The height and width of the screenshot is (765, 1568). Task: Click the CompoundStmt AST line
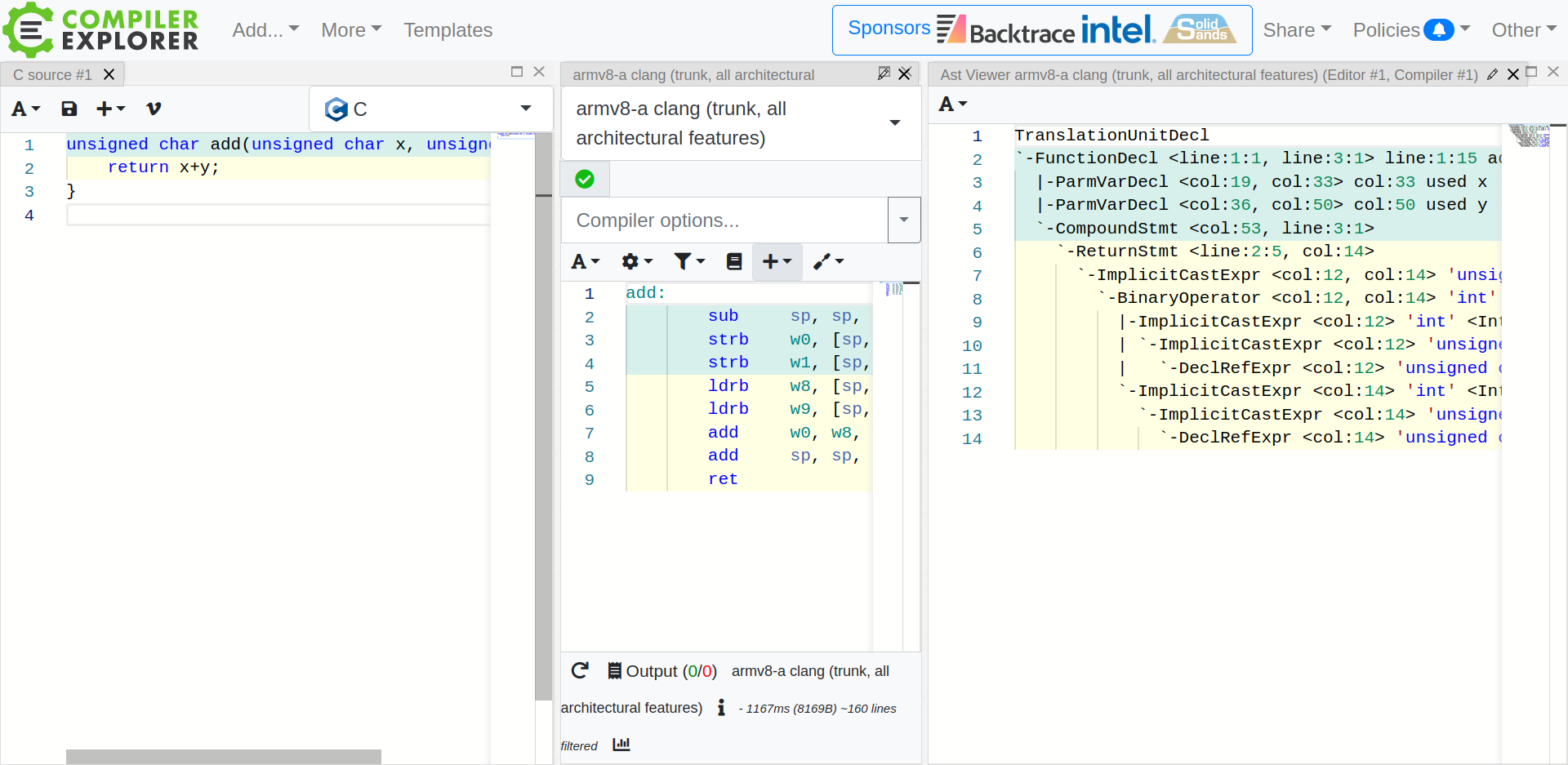tap(1205, 229)
